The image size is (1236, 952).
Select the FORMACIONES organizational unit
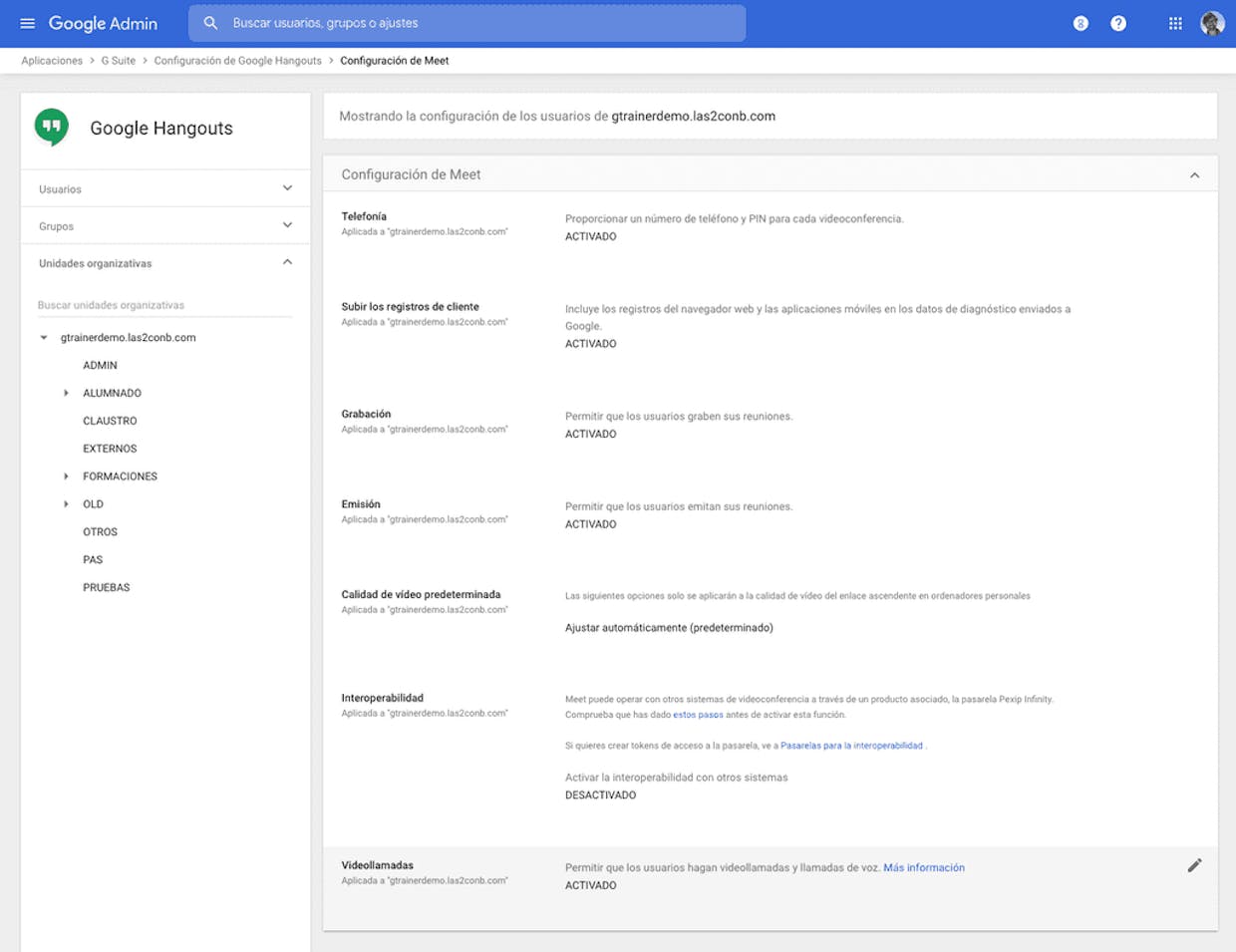pos(120,476)
